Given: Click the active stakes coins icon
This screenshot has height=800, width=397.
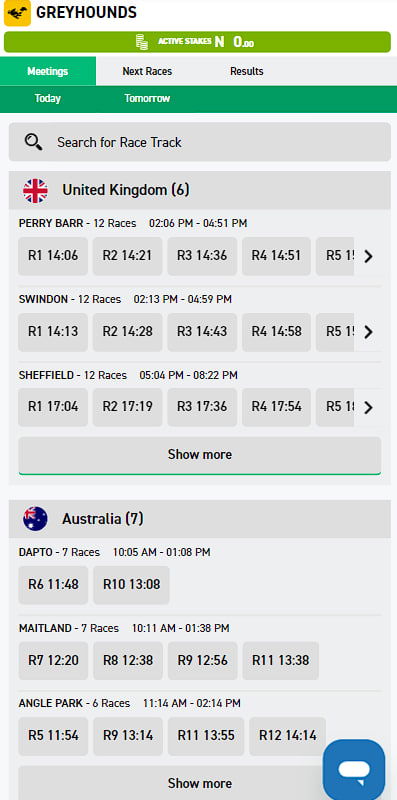Looking at the screenshot, I should click(142, 42).
